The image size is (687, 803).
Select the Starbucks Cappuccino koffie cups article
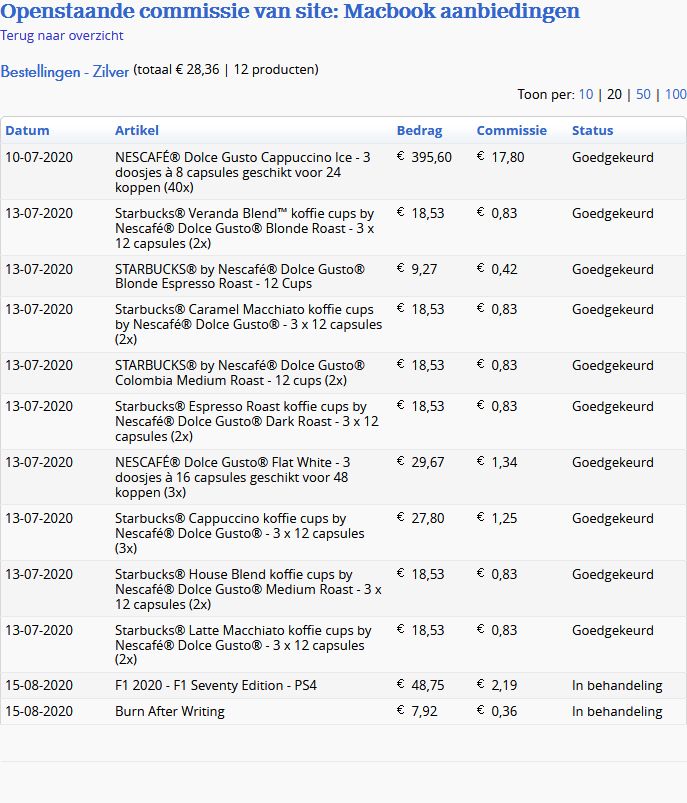(x=240, y=533)
